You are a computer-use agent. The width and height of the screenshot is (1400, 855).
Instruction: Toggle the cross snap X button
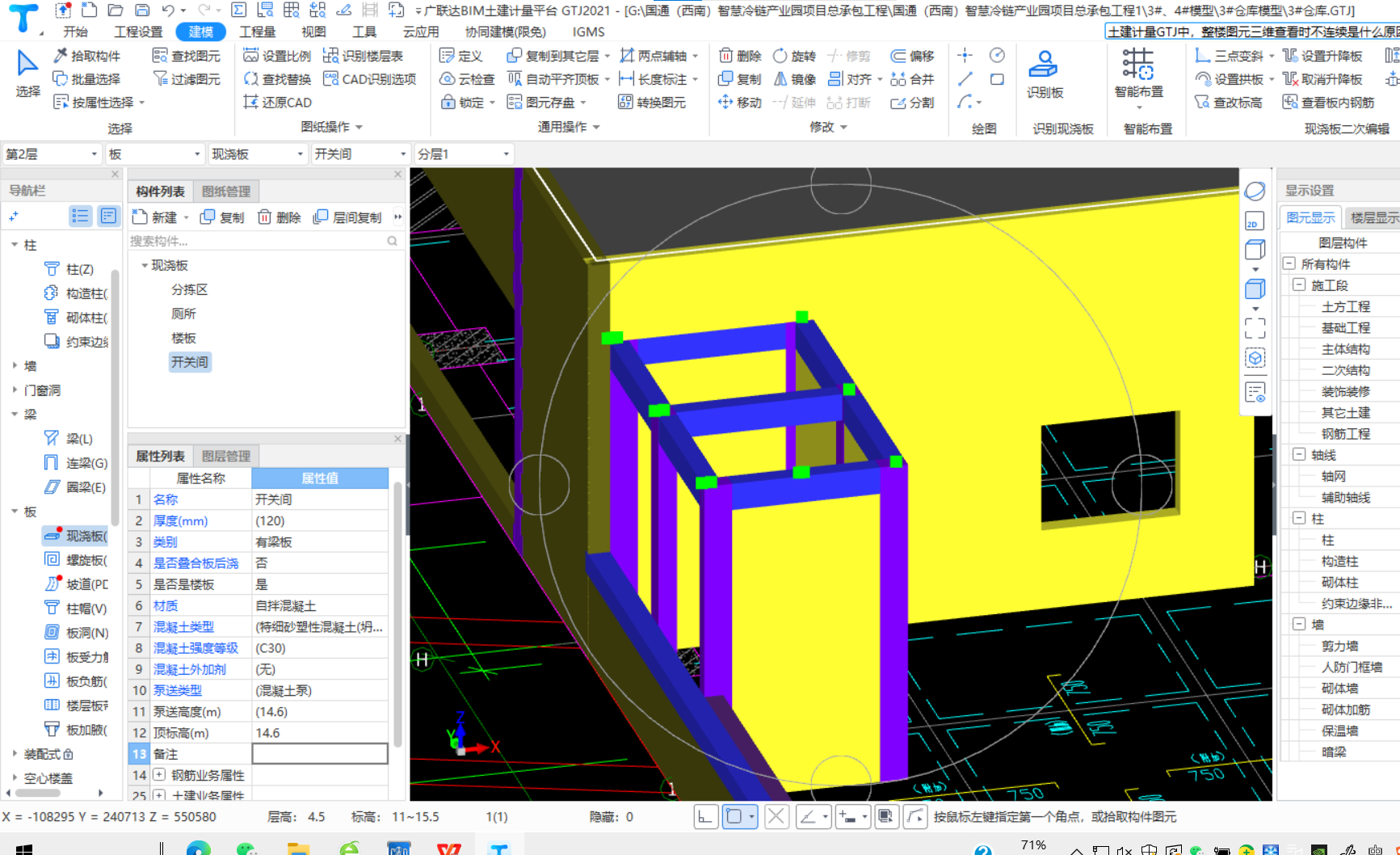[x=776, y=817]
